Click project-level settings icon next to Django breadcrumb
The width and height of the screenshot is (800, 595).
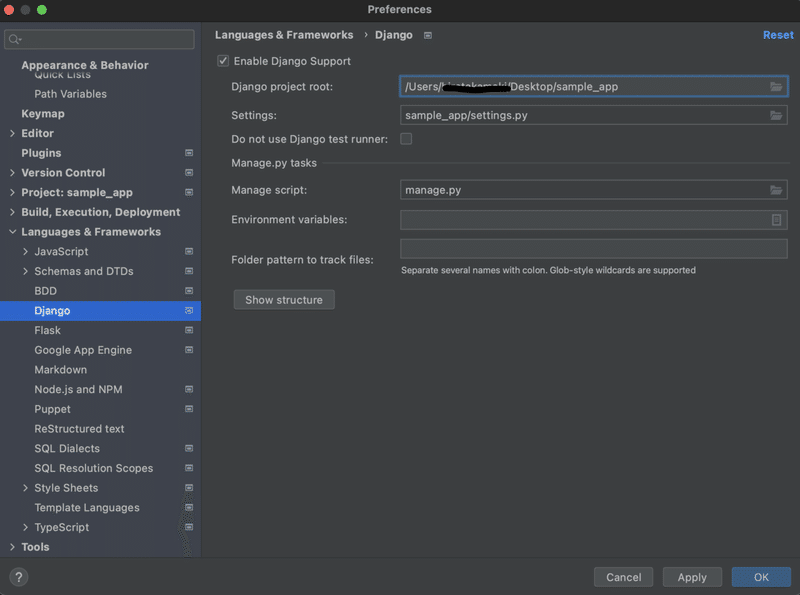428,35
